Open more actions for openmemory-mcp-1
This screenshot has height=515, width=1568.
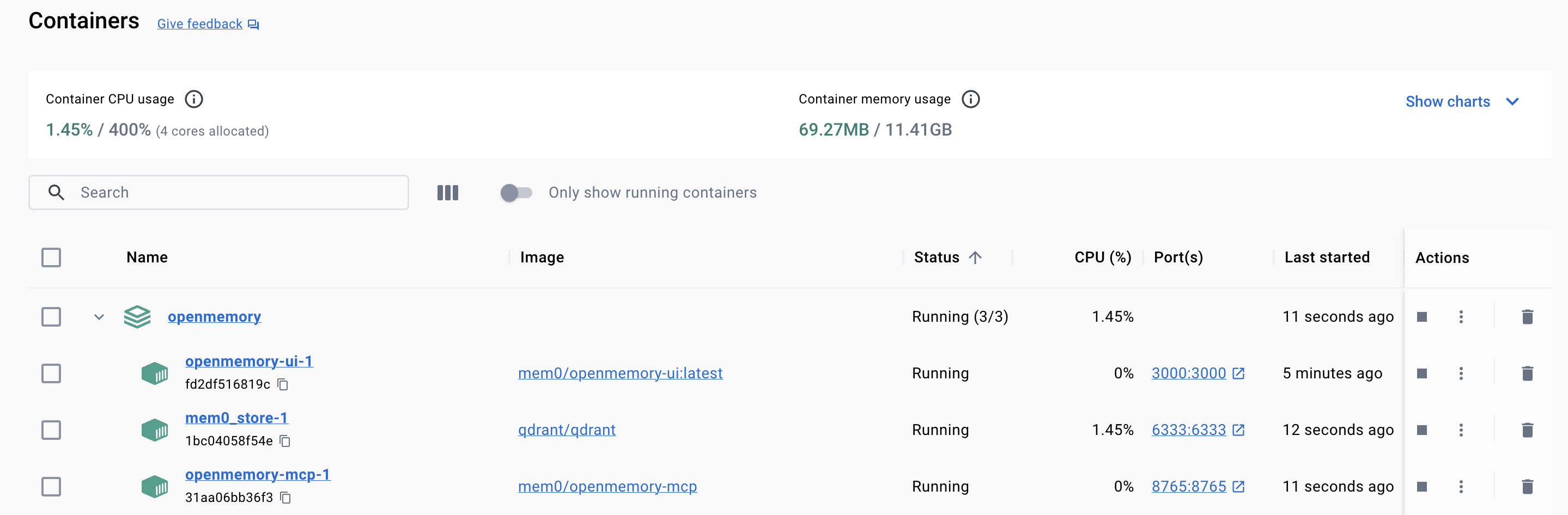click(x=1461, y=487)
